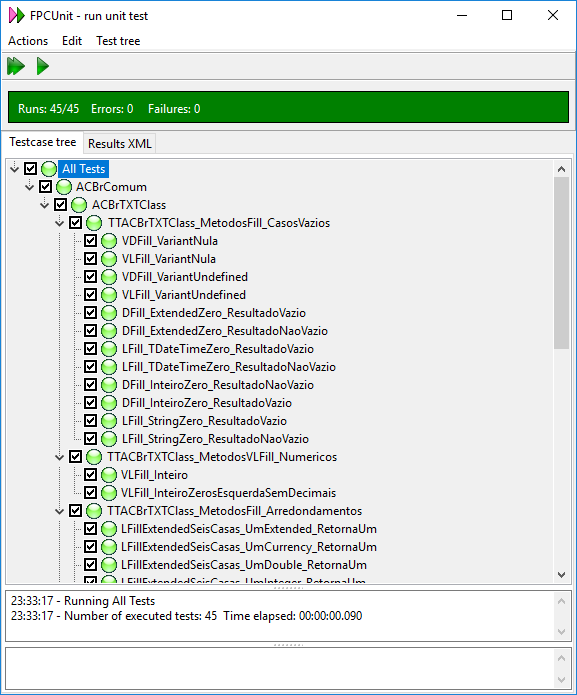Click the green status circle next to VDFill_VariantNula

point(109,241)
